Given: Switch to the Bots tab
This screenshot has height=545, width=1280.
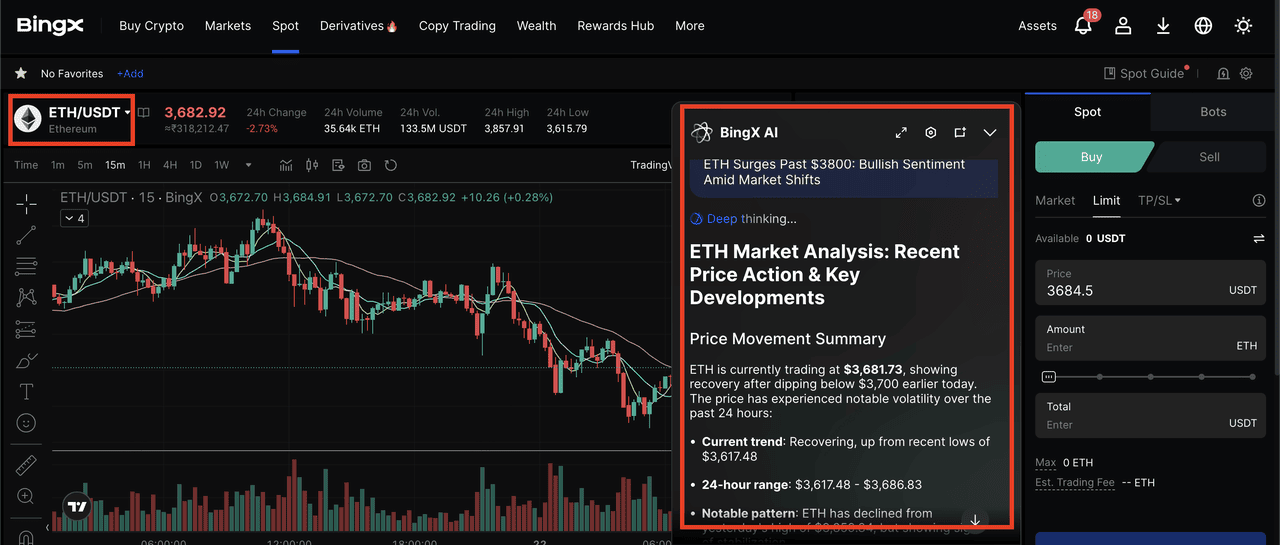Looking at the screenshot, I should (1212, 112).
